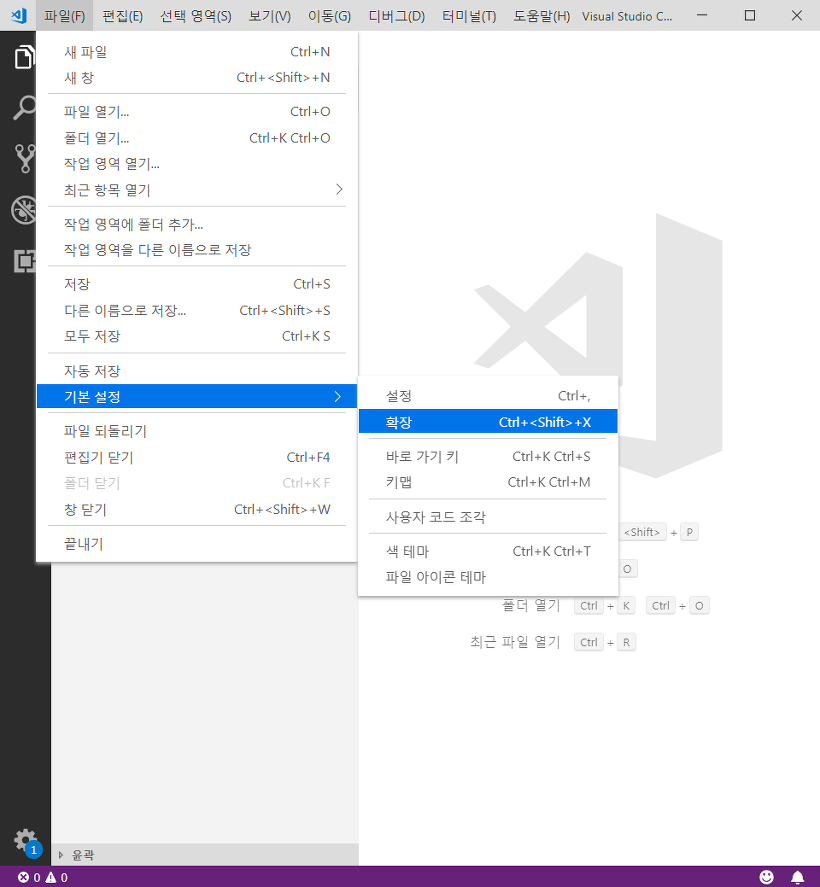Viewport: 820px width, 887px height.
Task: Click 저장 in the File menu
Action: 197,284
